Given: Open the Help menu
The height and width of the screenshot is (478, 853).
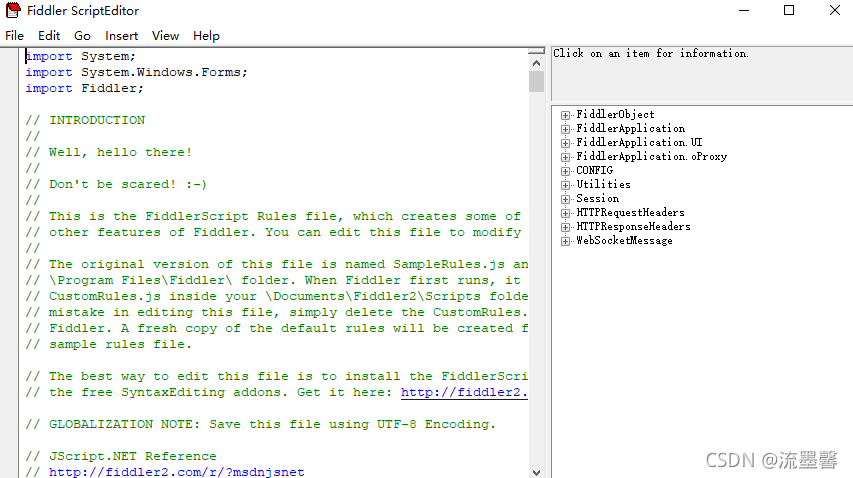Looking at the screenshot, I should click(x=206, y=36).
